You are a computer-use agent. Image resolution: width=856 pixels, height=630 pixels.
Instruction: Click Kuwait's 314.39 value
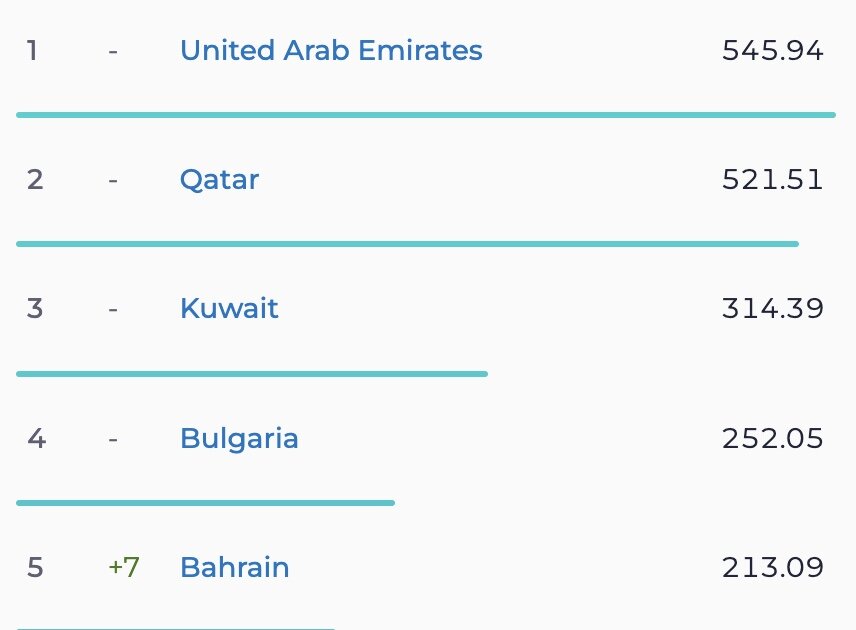click(x=772, y=308)
